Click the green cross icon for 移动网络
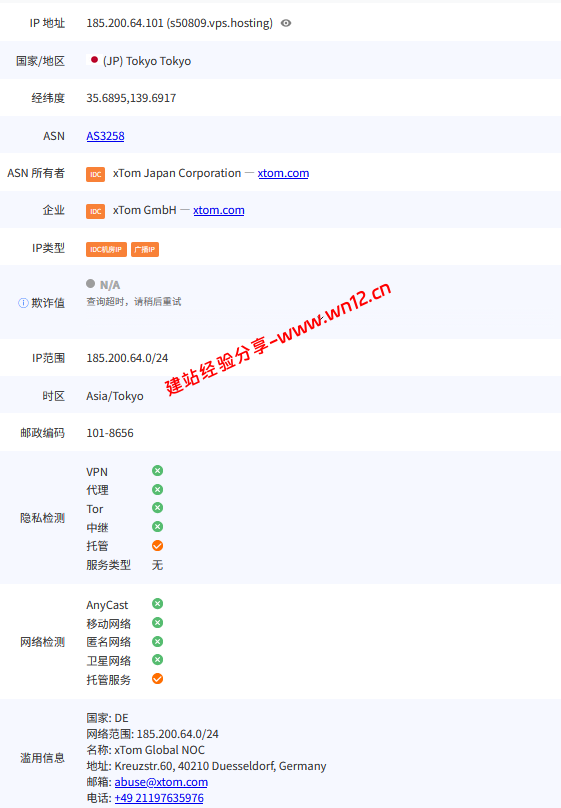561x808 pixels. 158,622
